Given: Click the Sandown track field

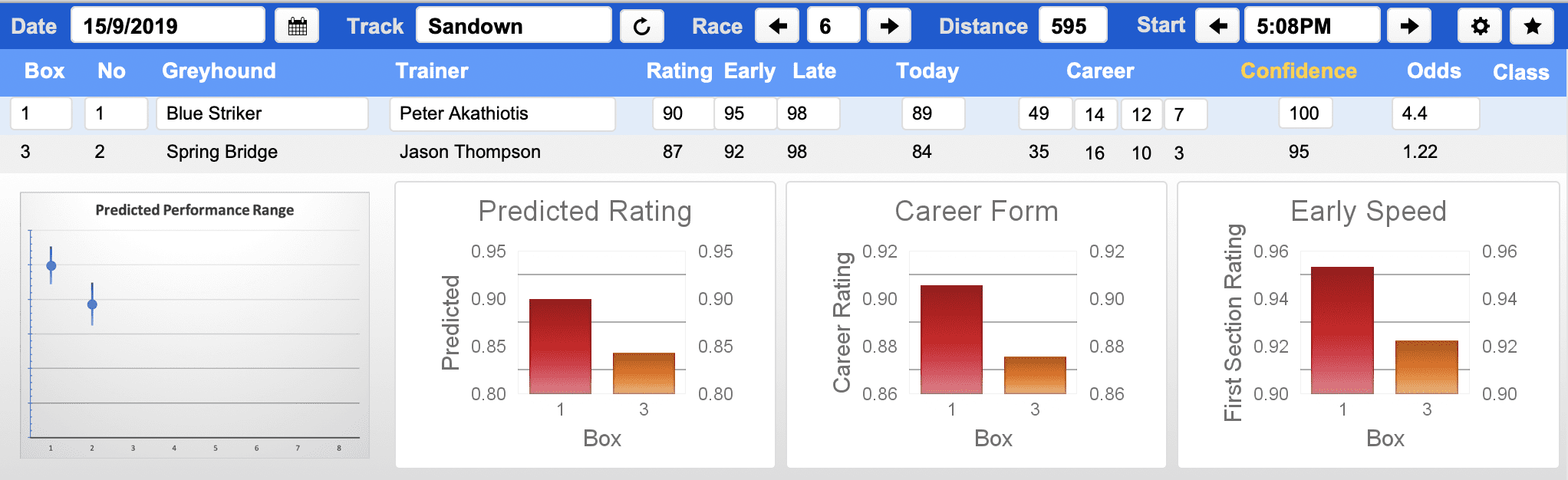Looking at the screenshot, I should tap(514, 26).
